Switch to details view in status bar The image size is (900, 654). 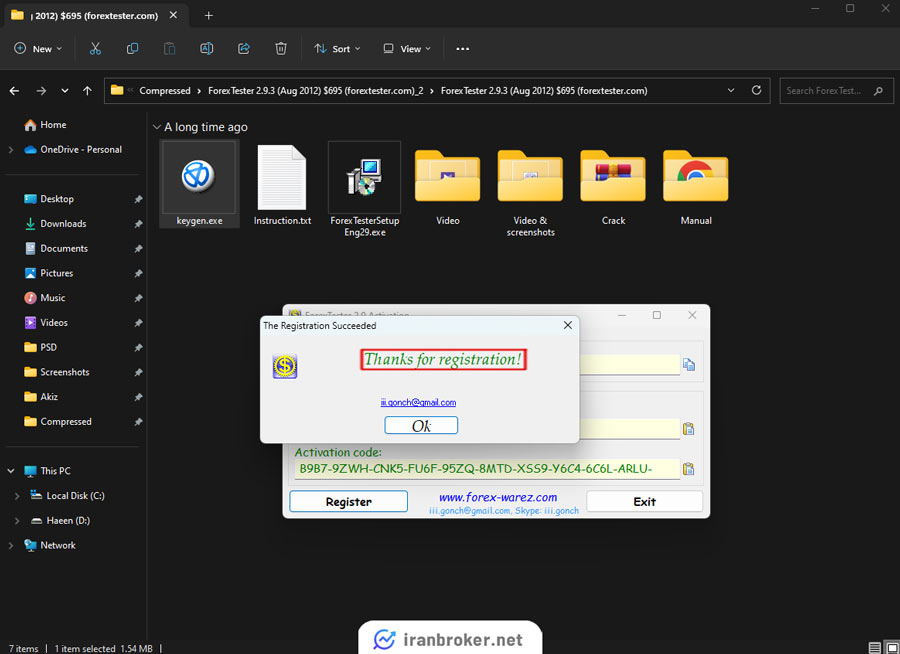874,648
